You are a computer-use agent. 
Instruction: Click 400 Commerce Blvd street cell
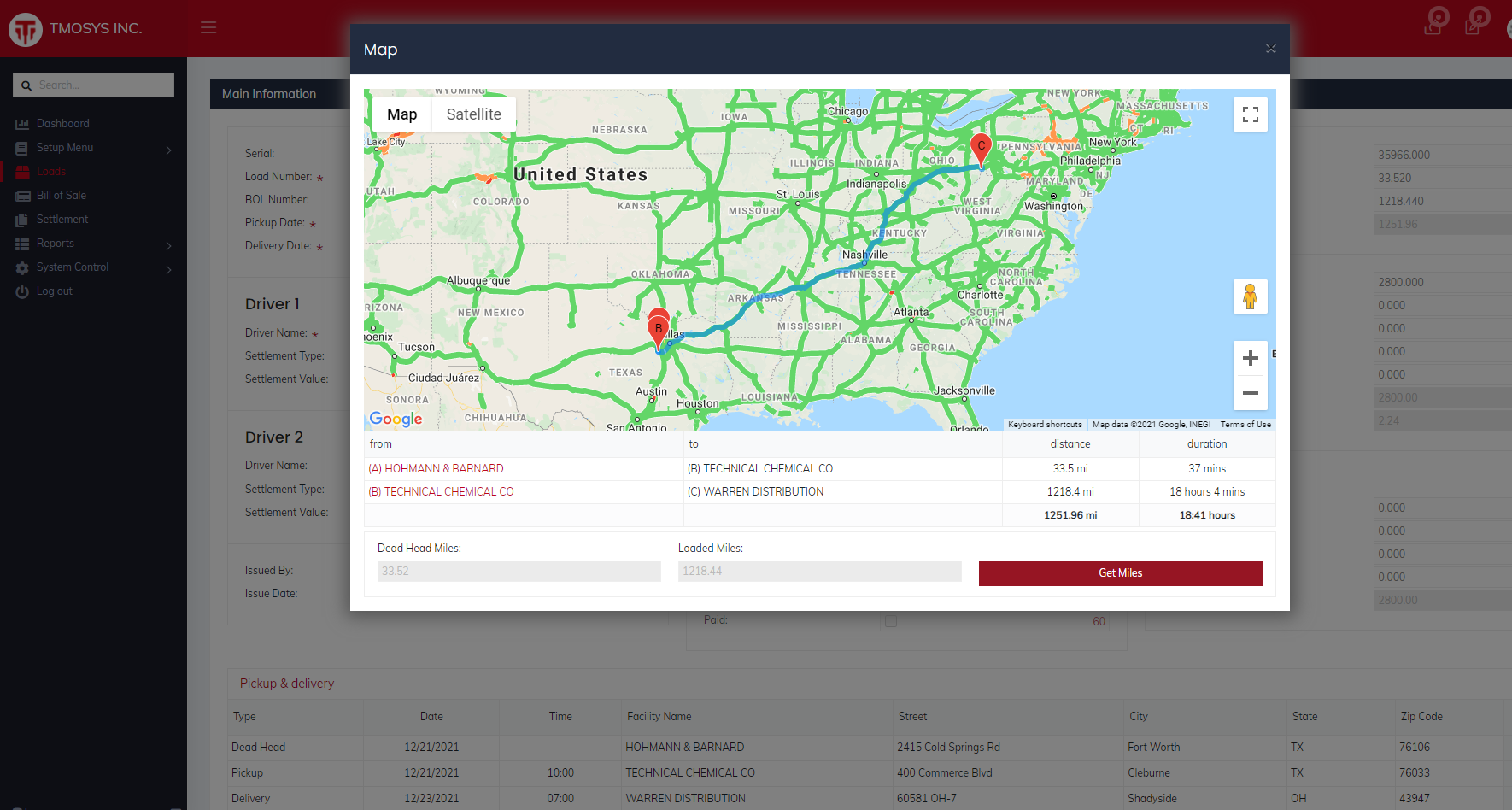click(945, 773)
